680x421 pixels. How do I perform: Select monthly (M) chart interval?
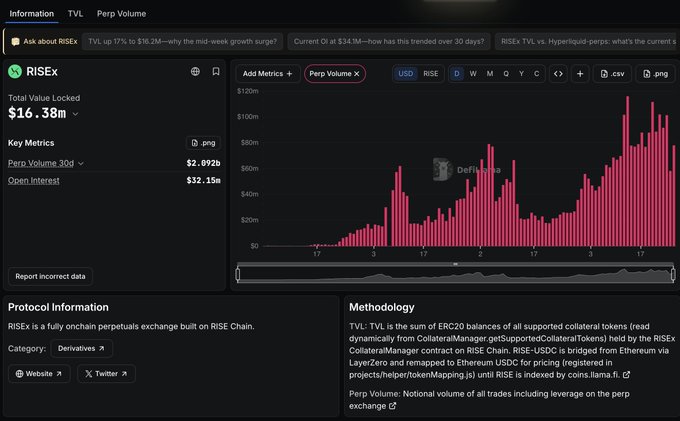click(490, 74)
